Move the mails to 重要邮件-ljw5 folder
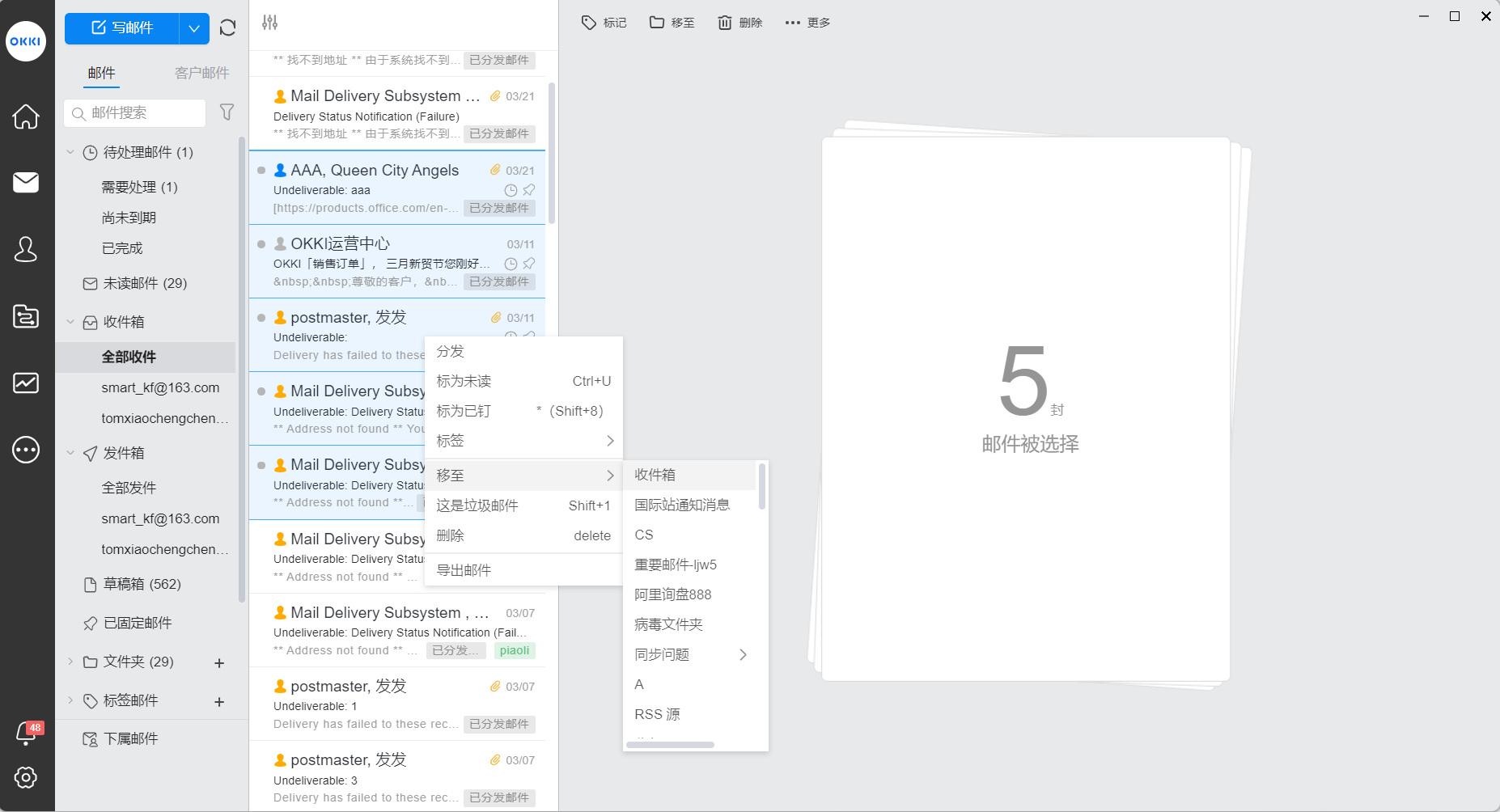The image size is (1500, 812). tap(689, 565)
